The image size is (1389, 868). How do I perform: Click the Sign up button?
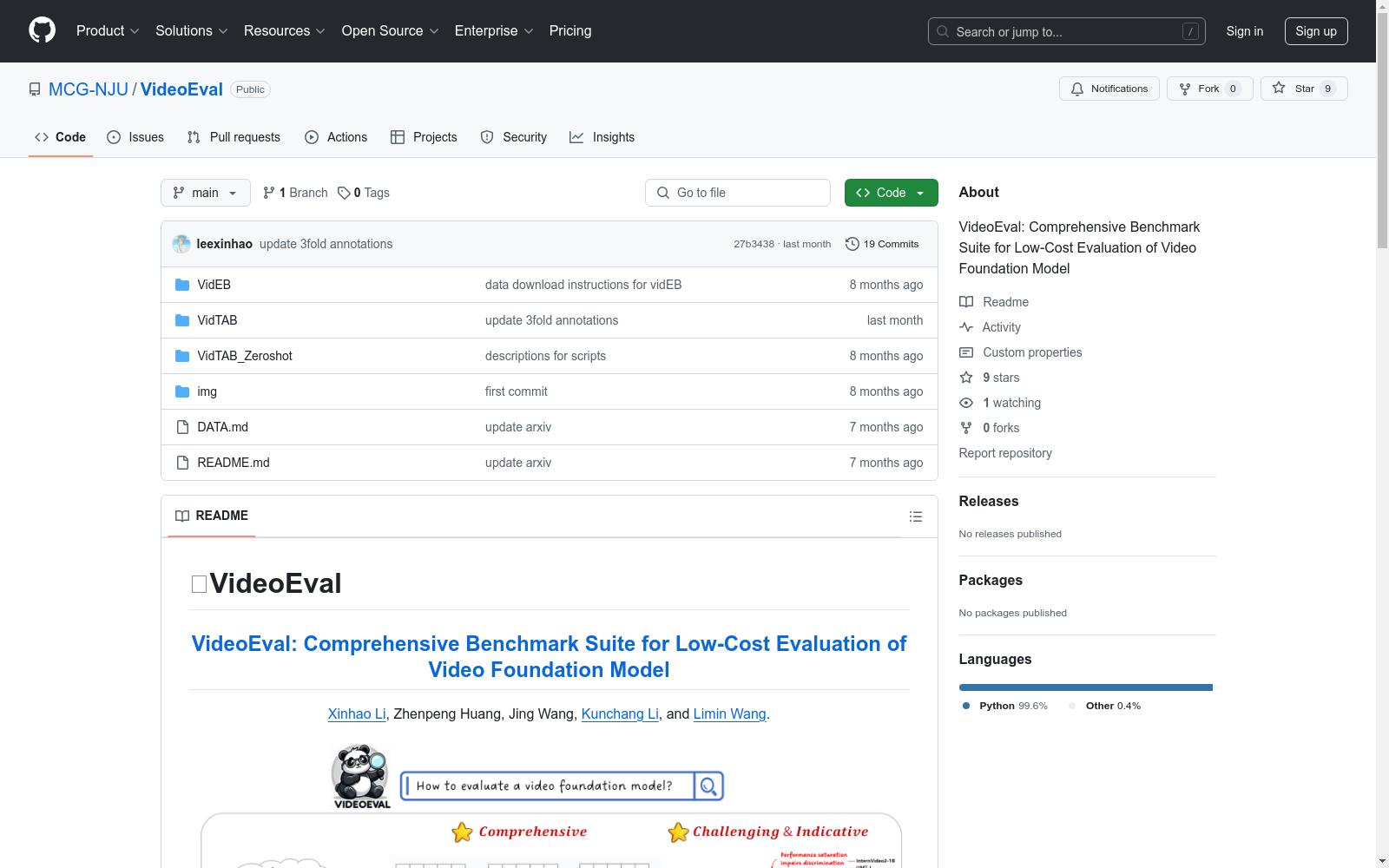(x=1316, y=30)
